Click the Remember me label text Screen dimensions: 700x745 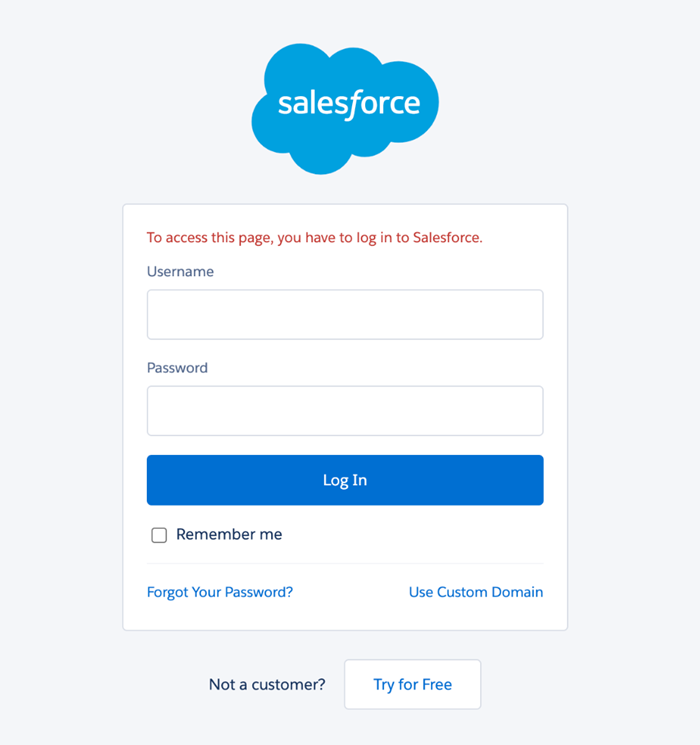pos(229,535)
